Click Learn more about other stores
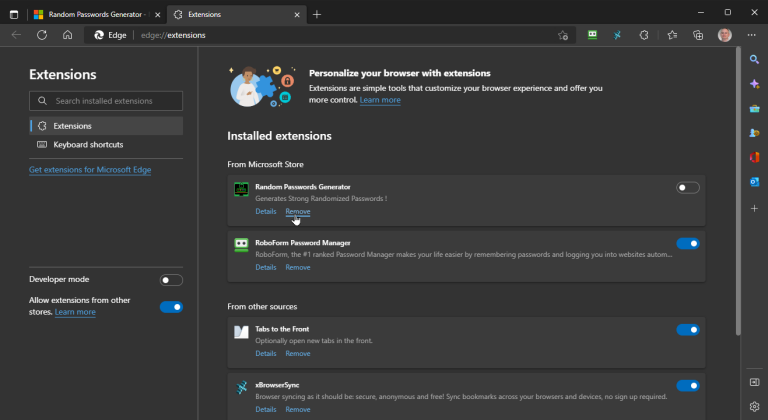The image size is (768, 420). 75,312
